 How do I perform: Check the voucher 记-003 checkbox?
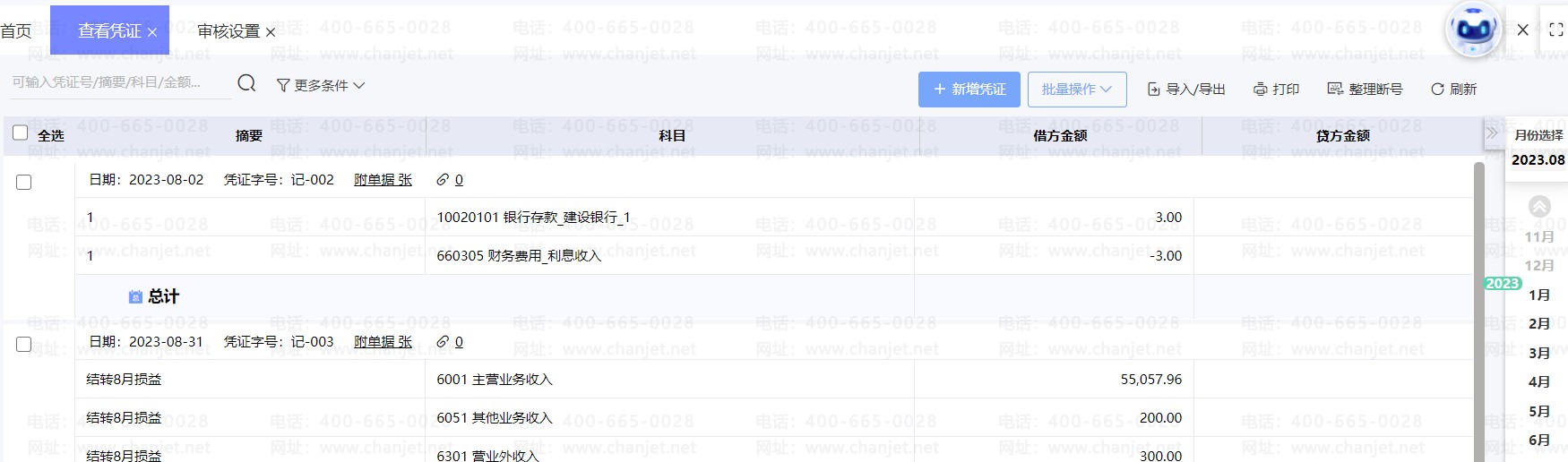point(24,344)
